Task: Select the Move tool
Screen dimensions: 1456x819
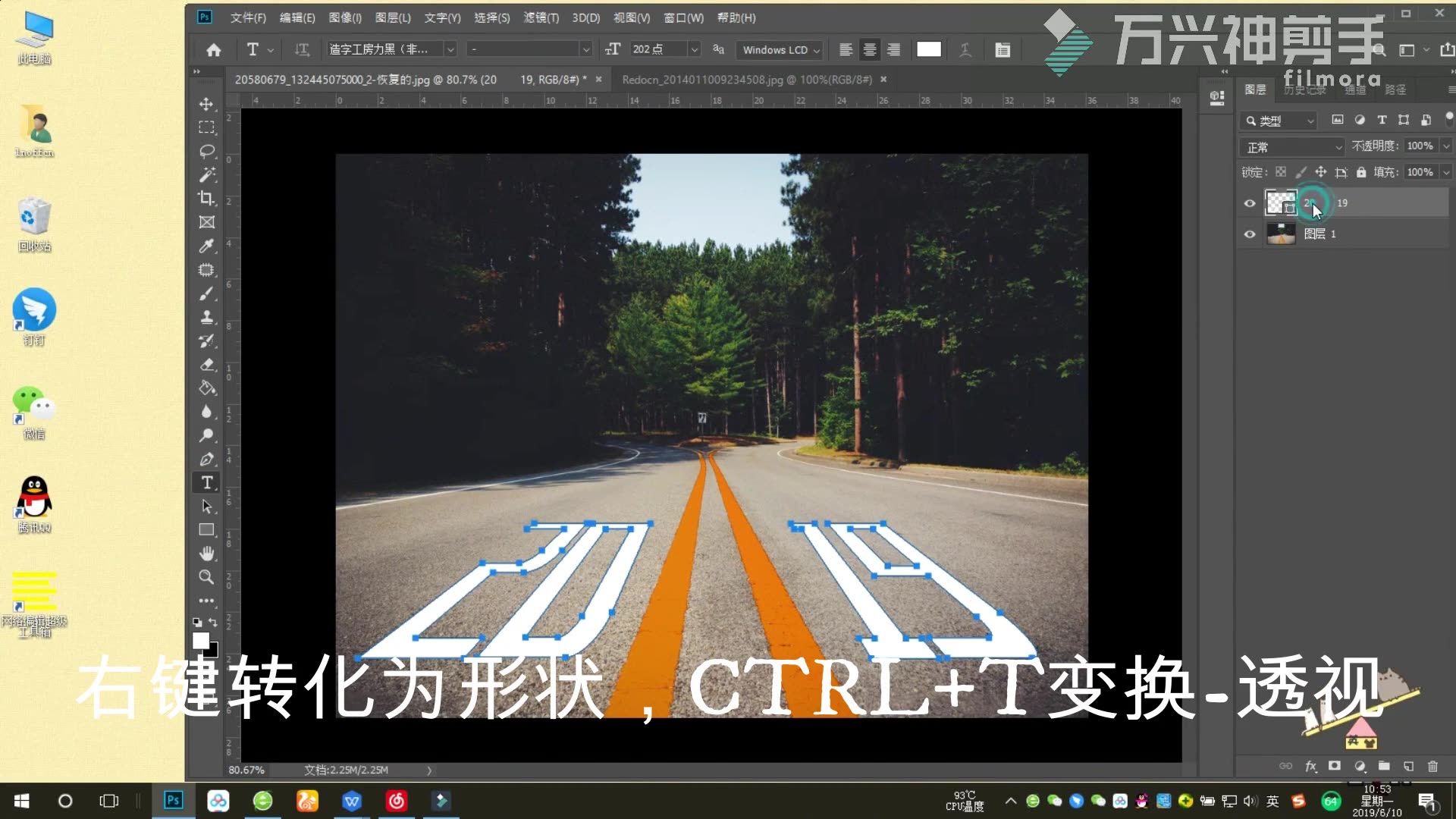Action: (206, 105)
